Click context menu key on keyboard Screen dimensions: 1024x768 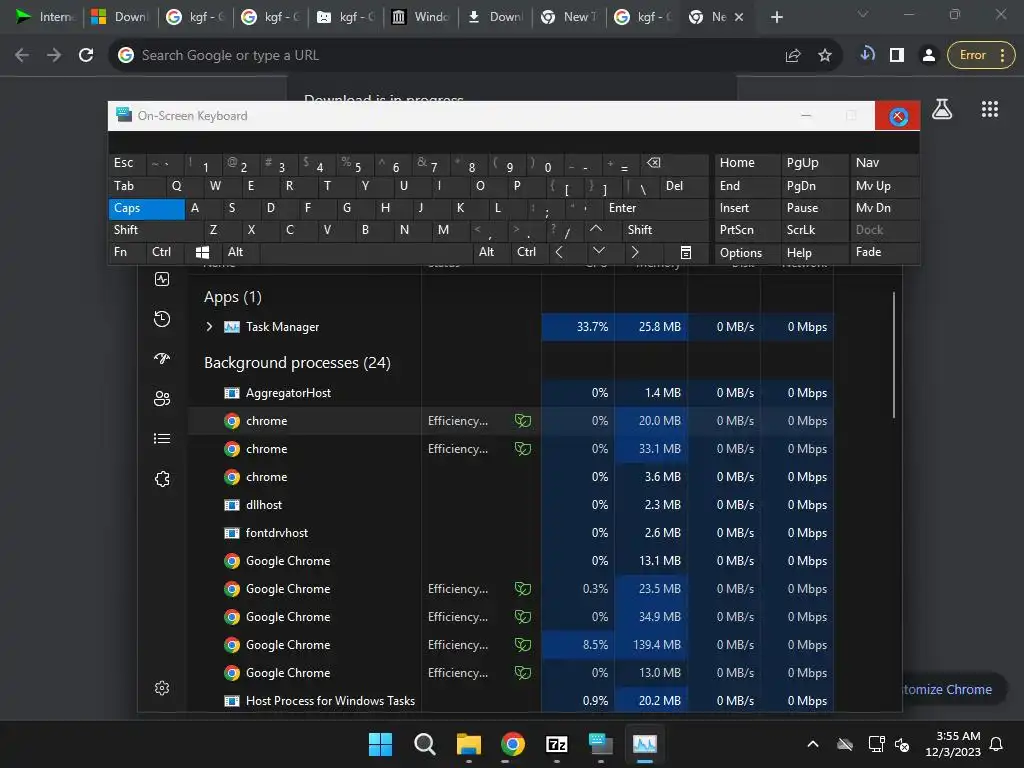point(686,252)
